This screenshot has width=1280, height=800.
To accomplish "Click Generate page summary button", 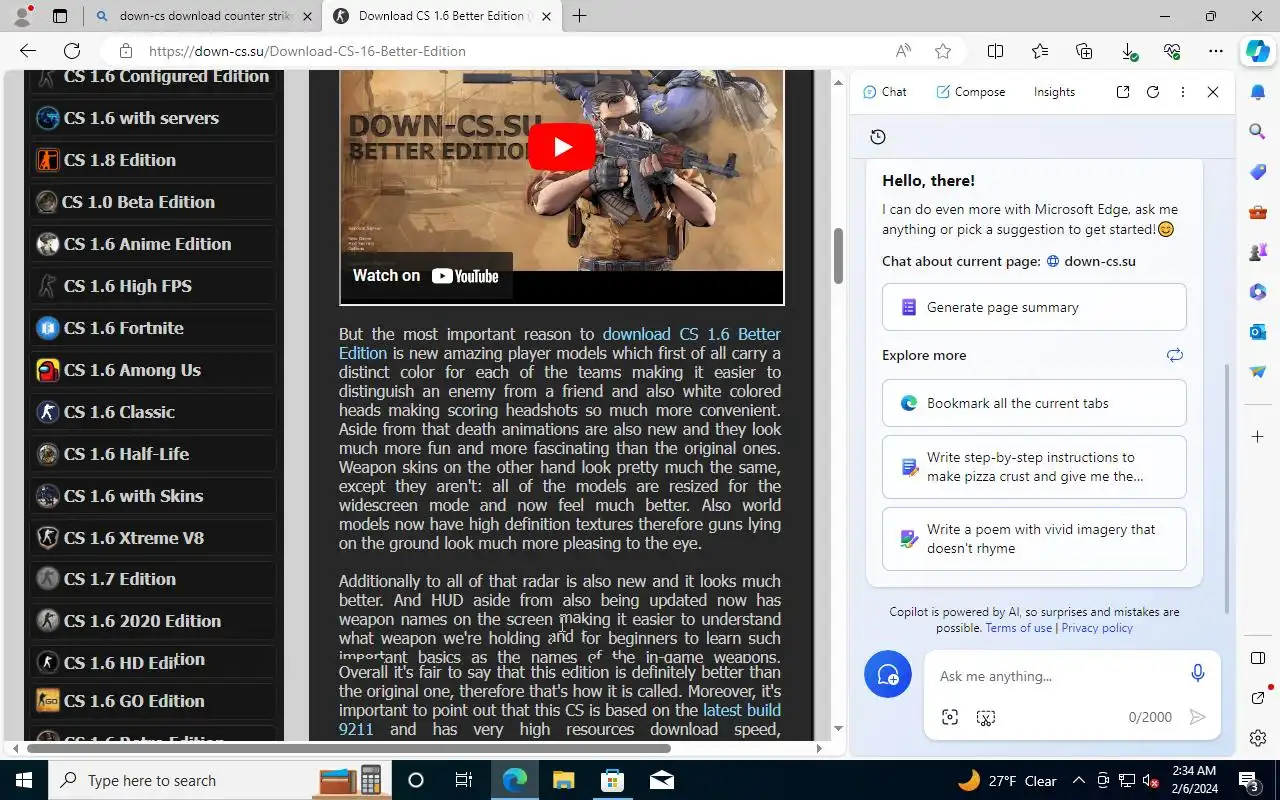I will point(1034,307).
